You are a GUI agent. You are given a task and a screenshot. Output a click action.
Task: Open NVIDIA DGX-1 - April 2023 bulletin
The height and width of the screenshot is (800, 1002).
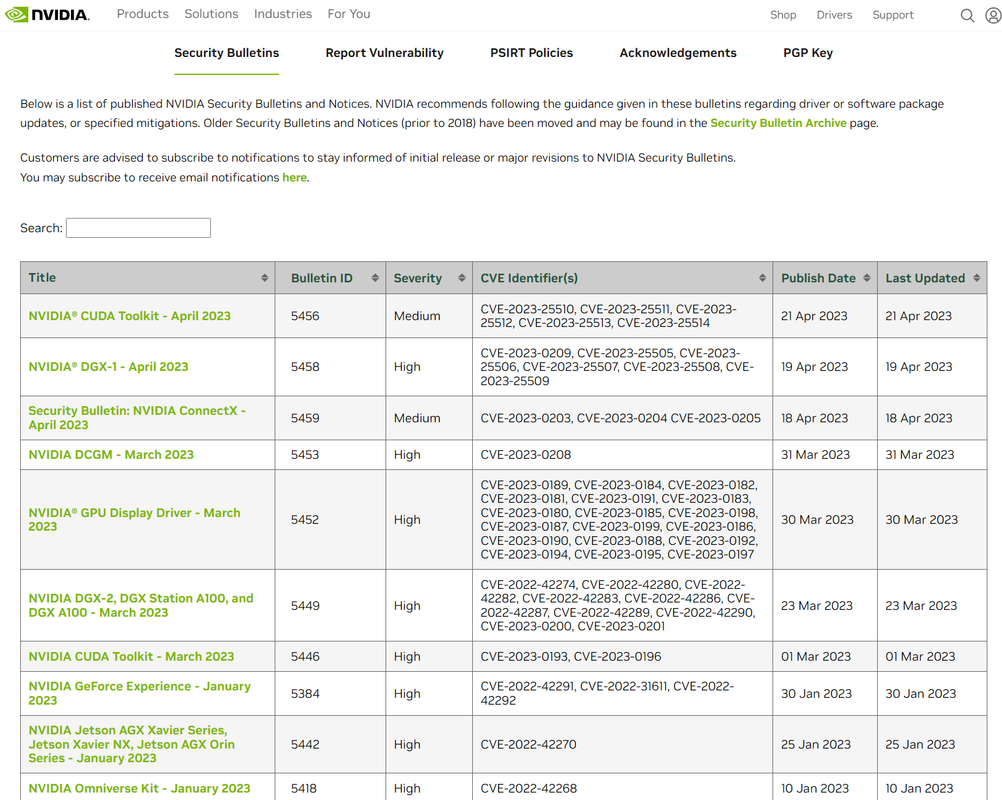pos(109,367)
